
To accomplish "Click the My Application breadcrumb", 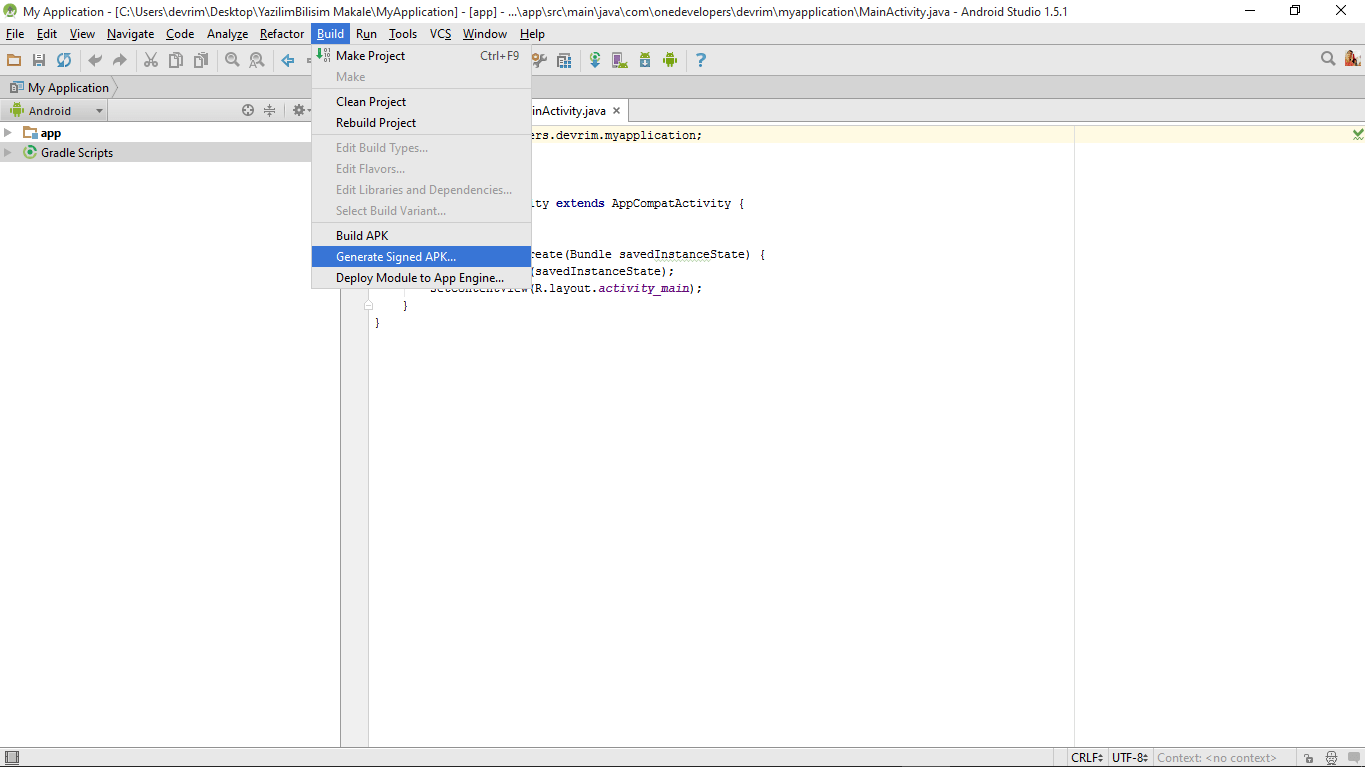I will (67, 88).
